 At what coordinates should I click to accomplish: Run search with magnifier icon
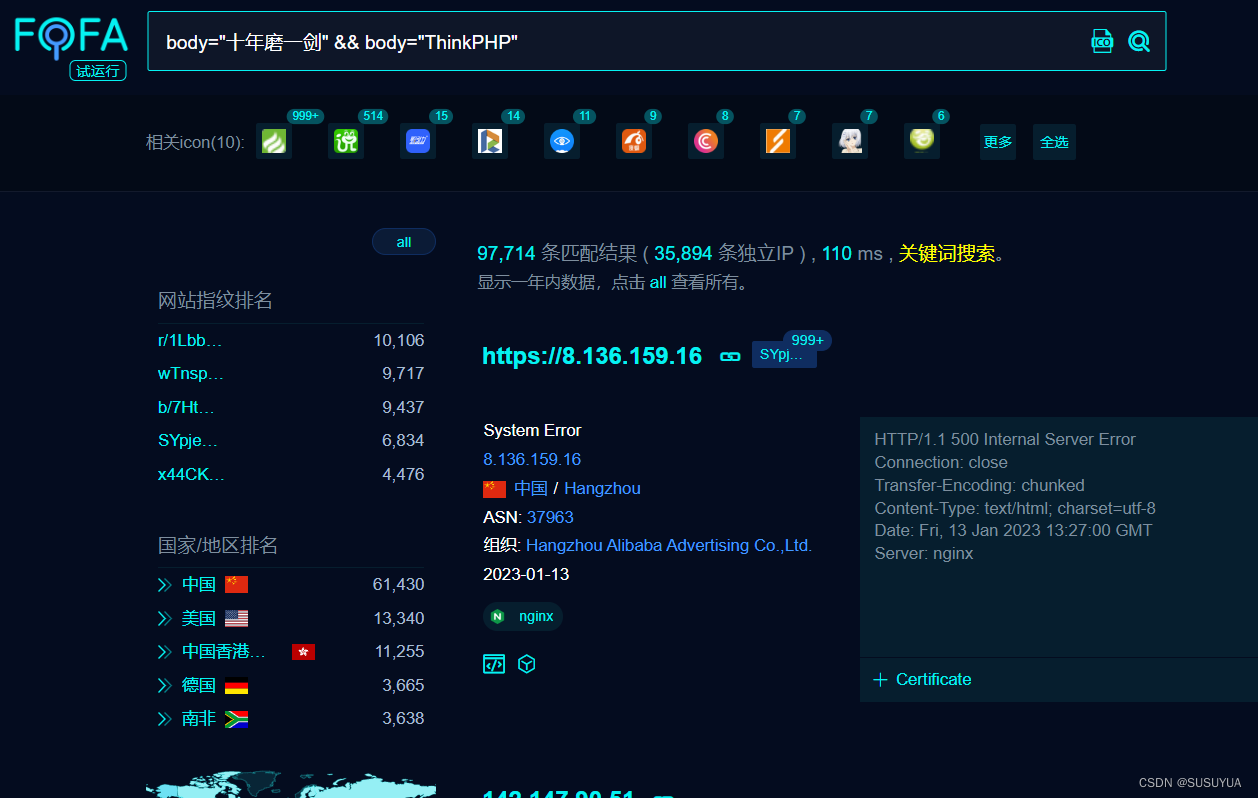click(x=1139, y=41)
